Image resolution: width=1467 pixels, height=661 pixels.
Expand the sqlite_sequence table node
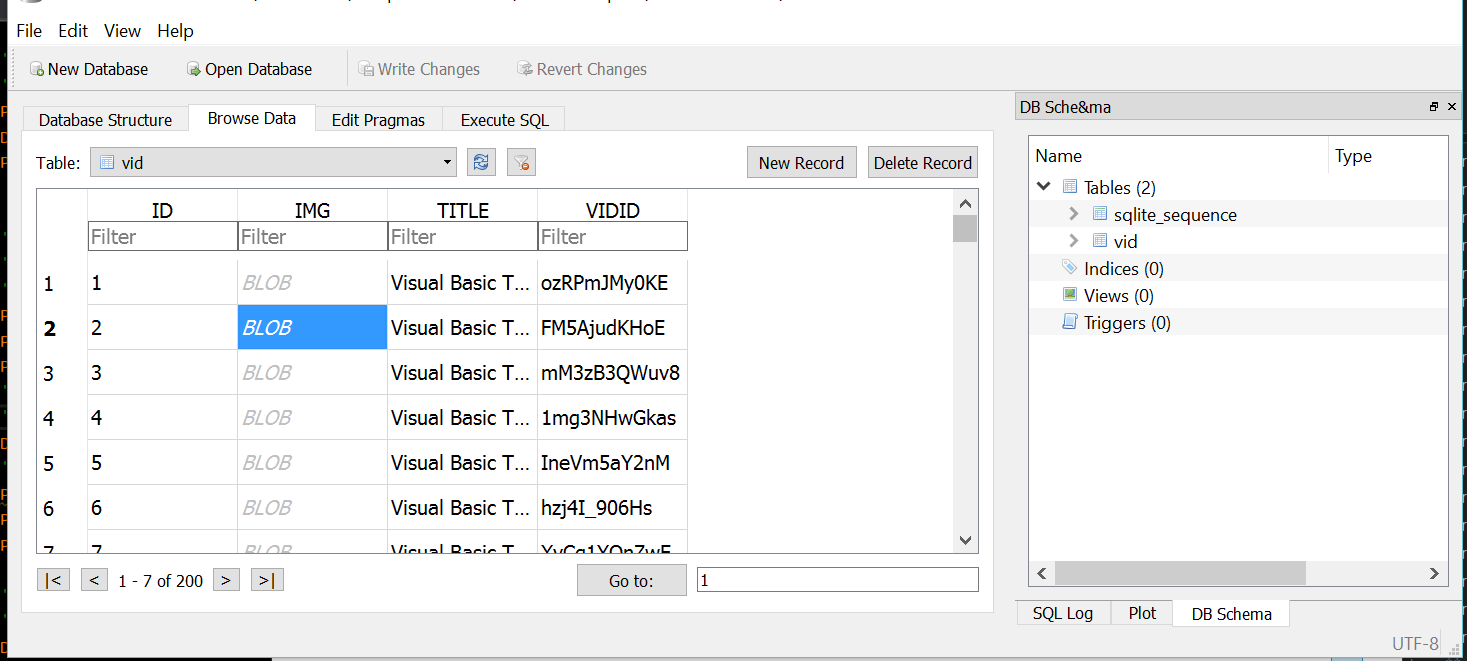click(1073, 214)
